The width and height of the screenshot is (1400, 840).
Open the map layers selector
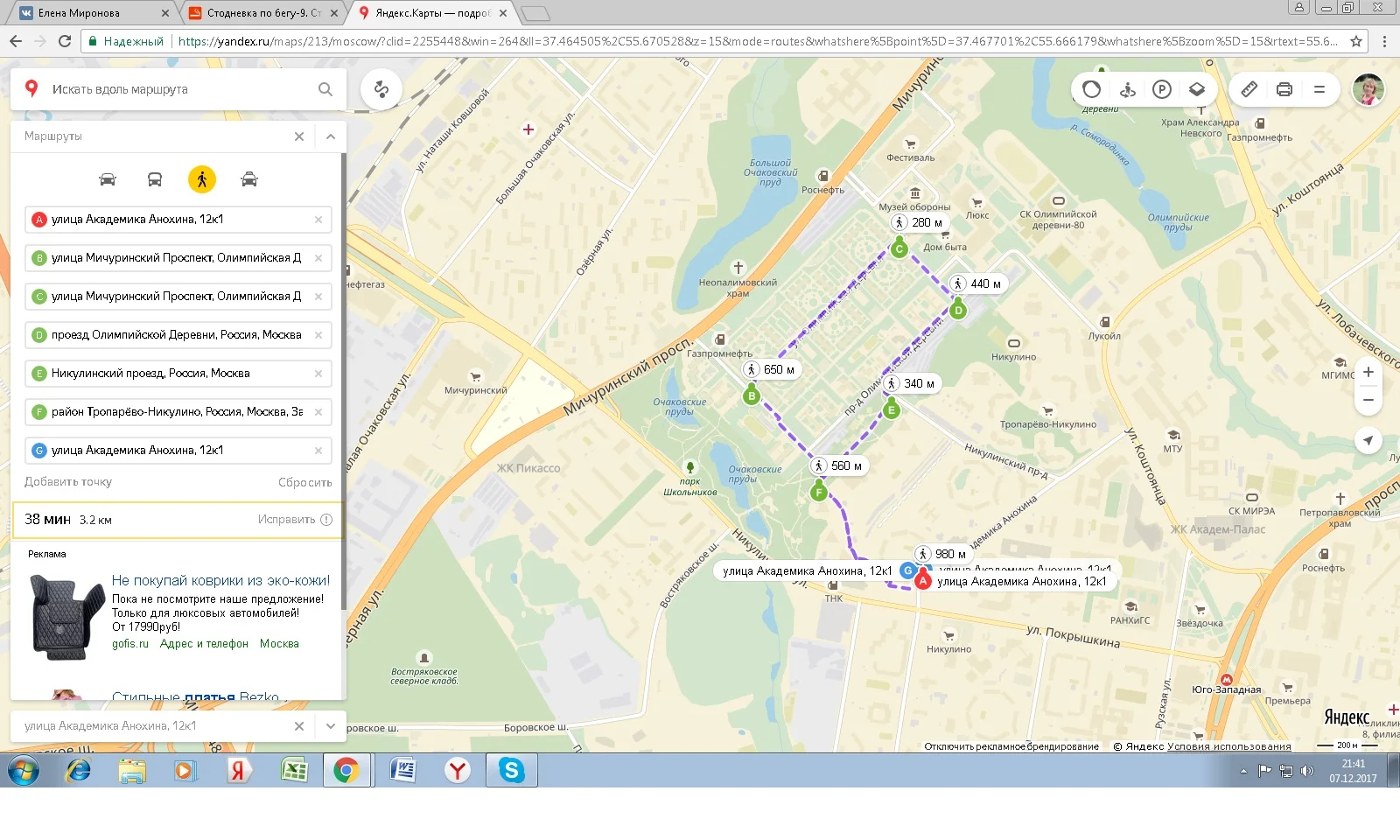coord(1197,89)
